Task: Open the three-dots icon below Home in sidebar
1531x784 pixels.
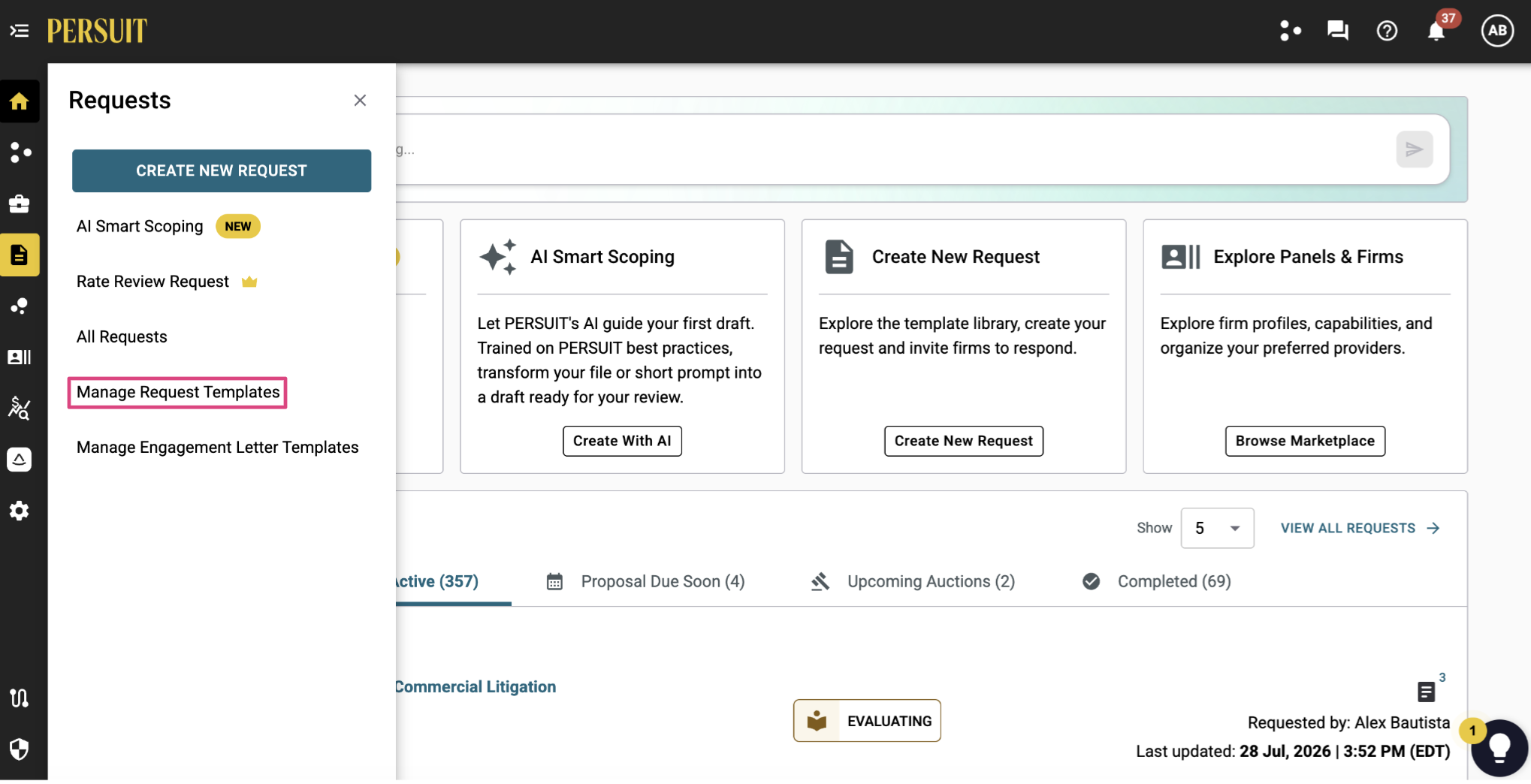Action: [x=20, y=152]
